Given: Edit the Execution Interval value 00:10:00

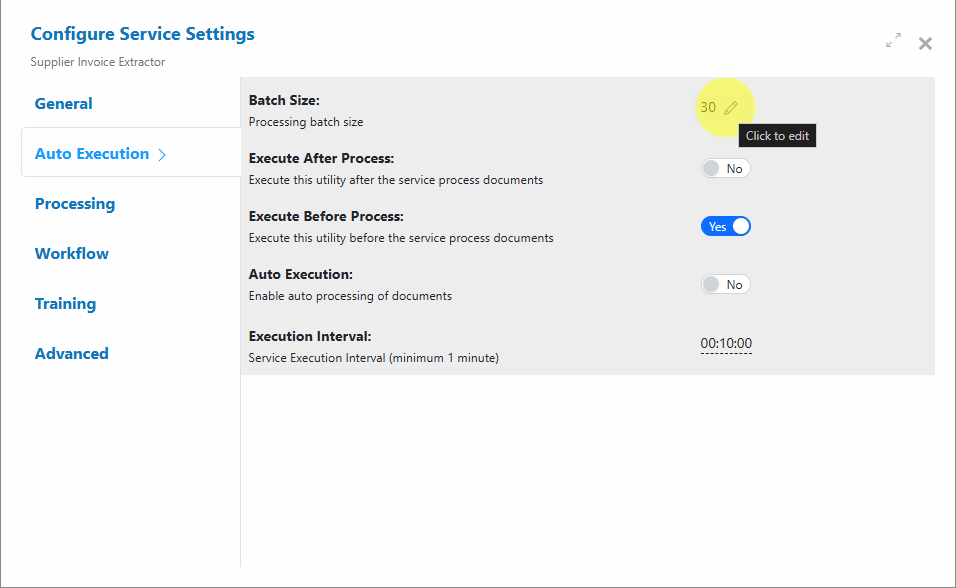Looking at the screenshot, I should pos(726,343).
